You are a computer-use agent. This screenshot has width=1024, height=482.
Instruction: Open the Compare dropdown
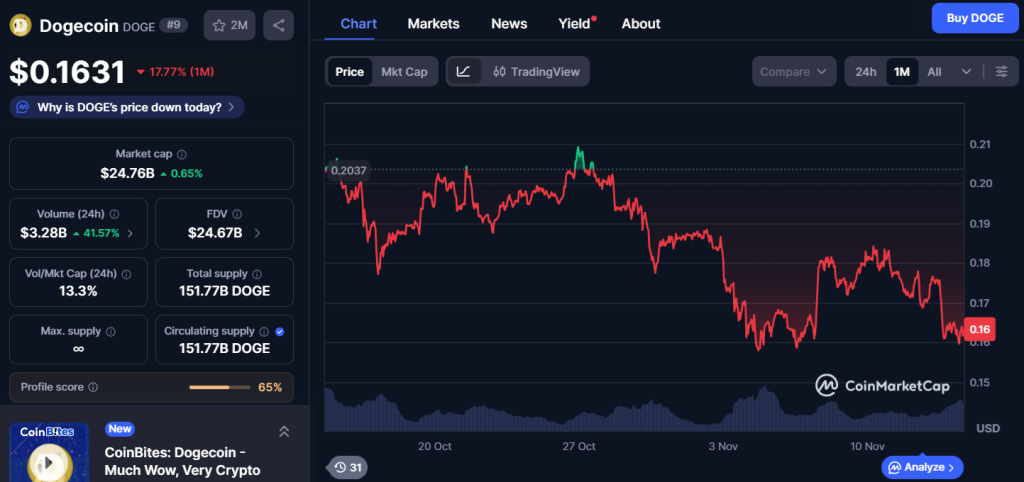pos(795,72)
